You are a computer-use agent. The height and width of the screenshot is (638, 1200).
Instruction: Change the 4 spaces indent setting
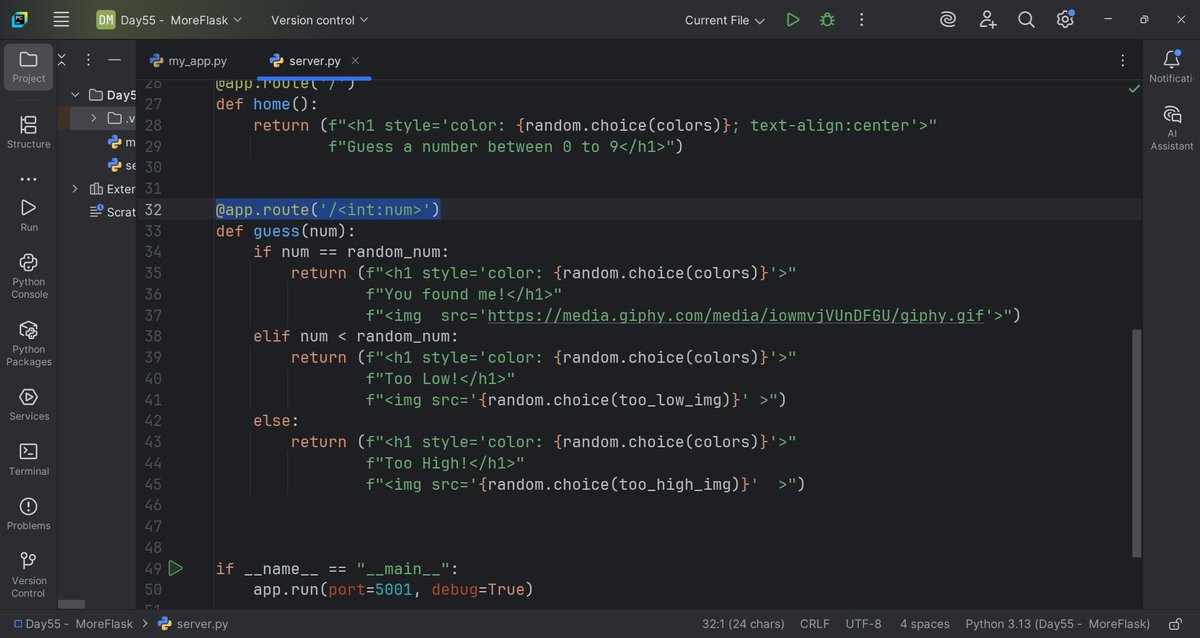tap(924, 624)
